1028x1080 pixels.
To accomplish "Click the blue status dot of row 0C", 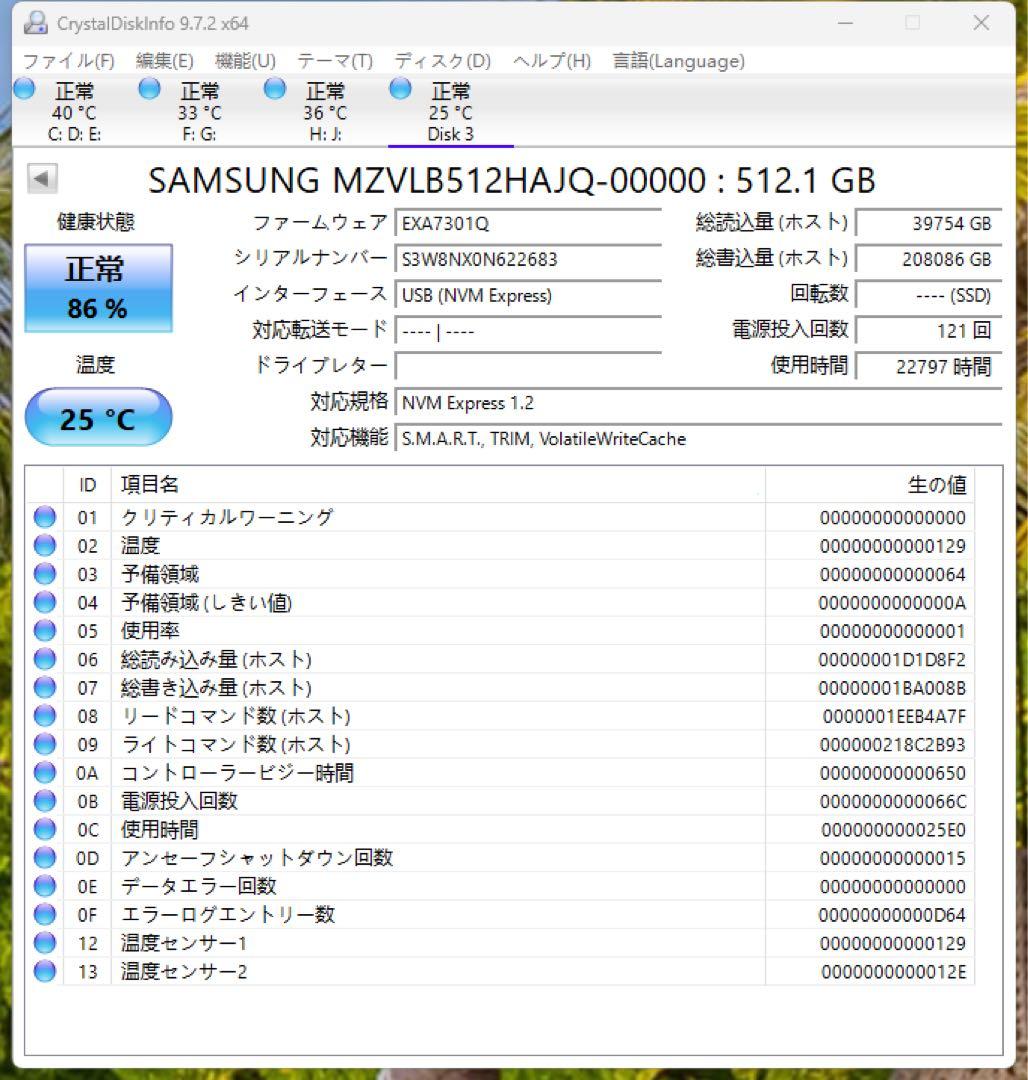I will pyautogui.click(x=45, y=829).
